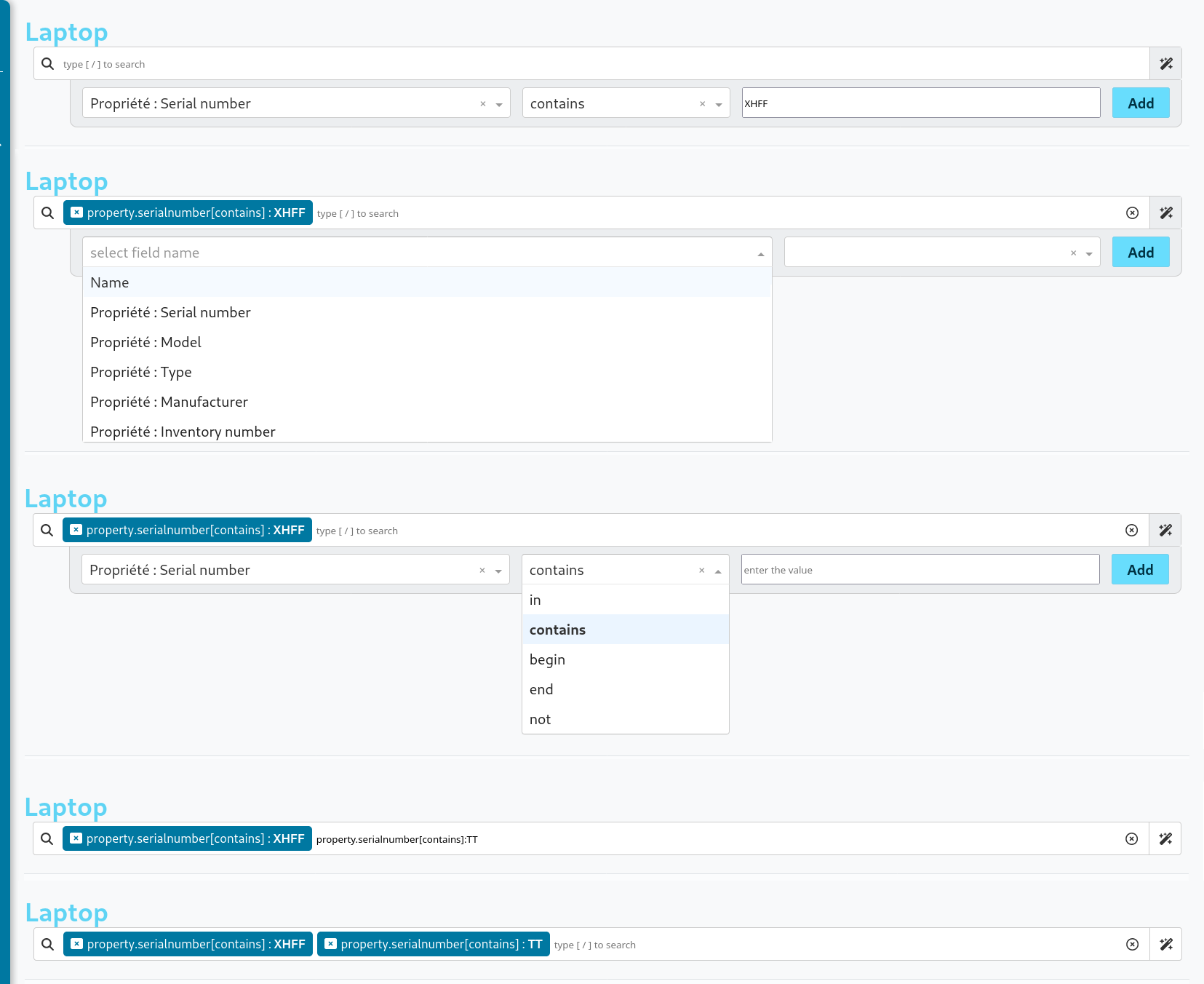Select the 'end' operator option

(x=541, y=689)
